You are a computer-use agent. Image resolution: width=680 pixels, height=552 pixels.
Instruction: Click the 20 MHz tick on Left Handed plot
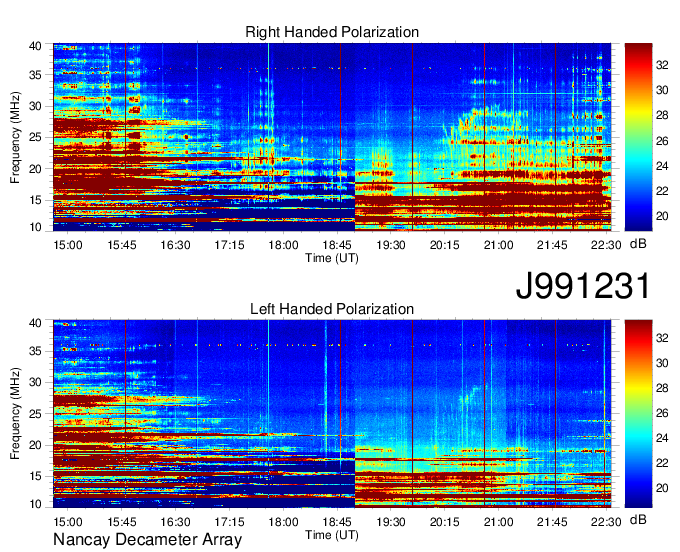coord(35,445)
